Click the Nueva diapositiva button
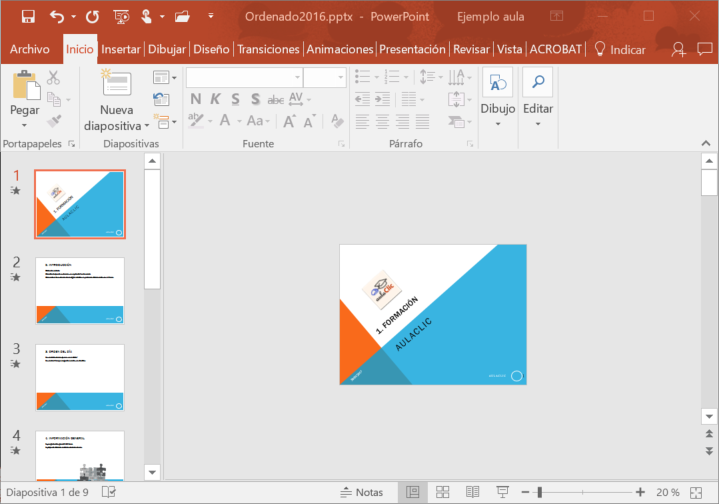 click(116, 101)
